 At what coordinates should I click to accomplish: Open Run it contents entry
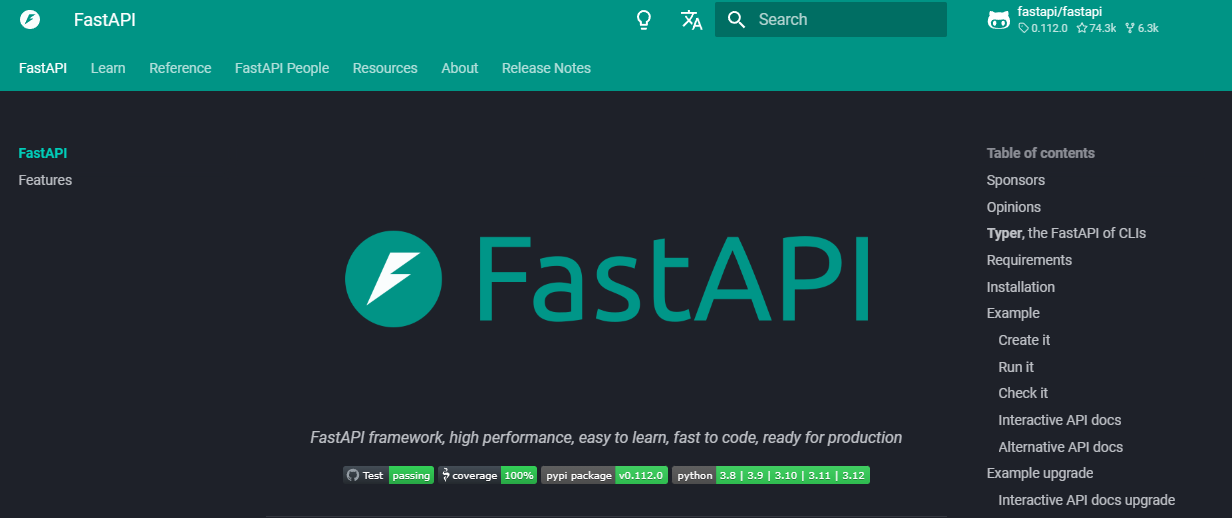click(x=1016, y=367)
